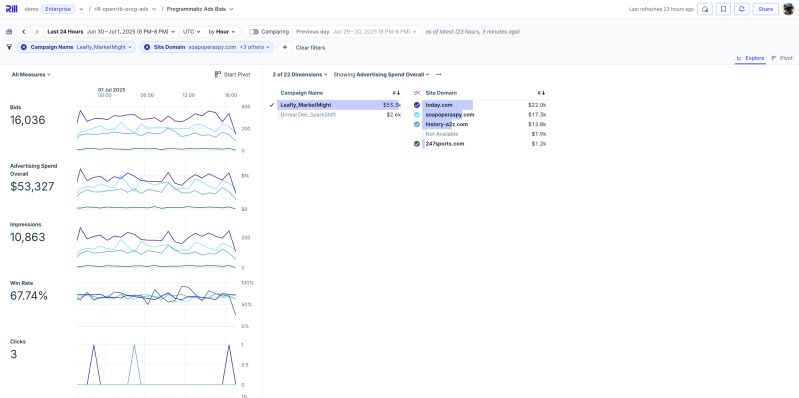Click the Last refreshed 23 hours ago text
Image resolution: width=799 pixels, height=398 pixels.
[x=661, y=9]
